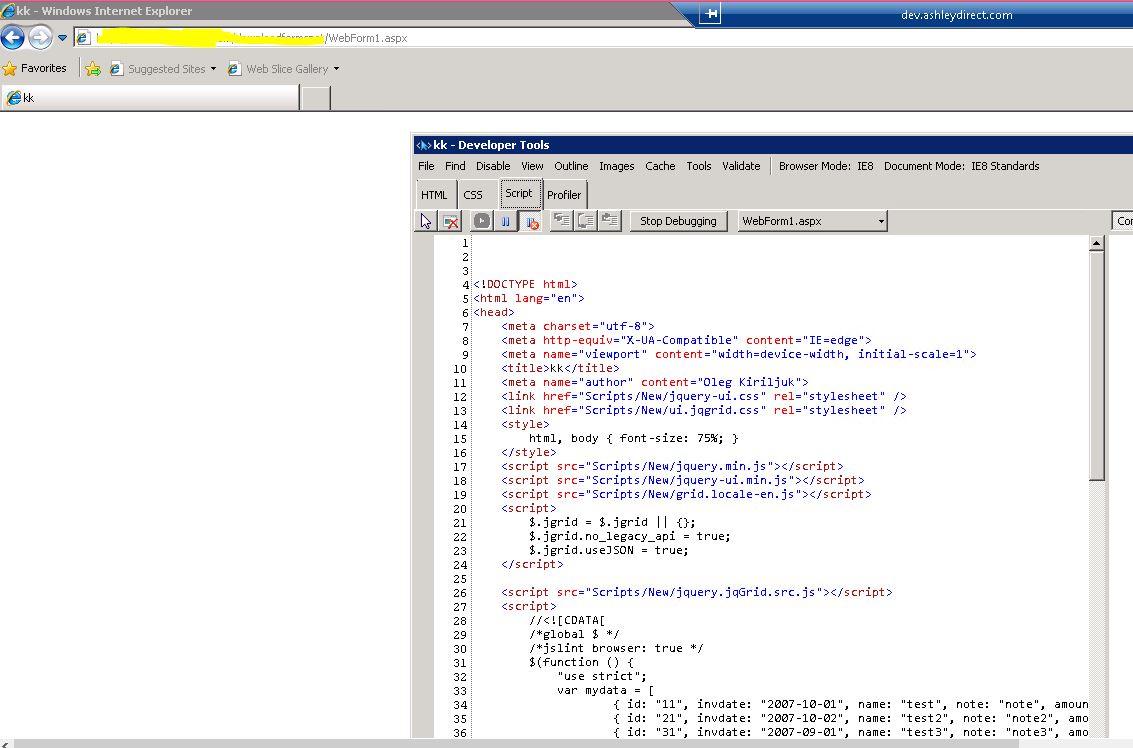Select the kk browser tab

[x=150, y=98]
